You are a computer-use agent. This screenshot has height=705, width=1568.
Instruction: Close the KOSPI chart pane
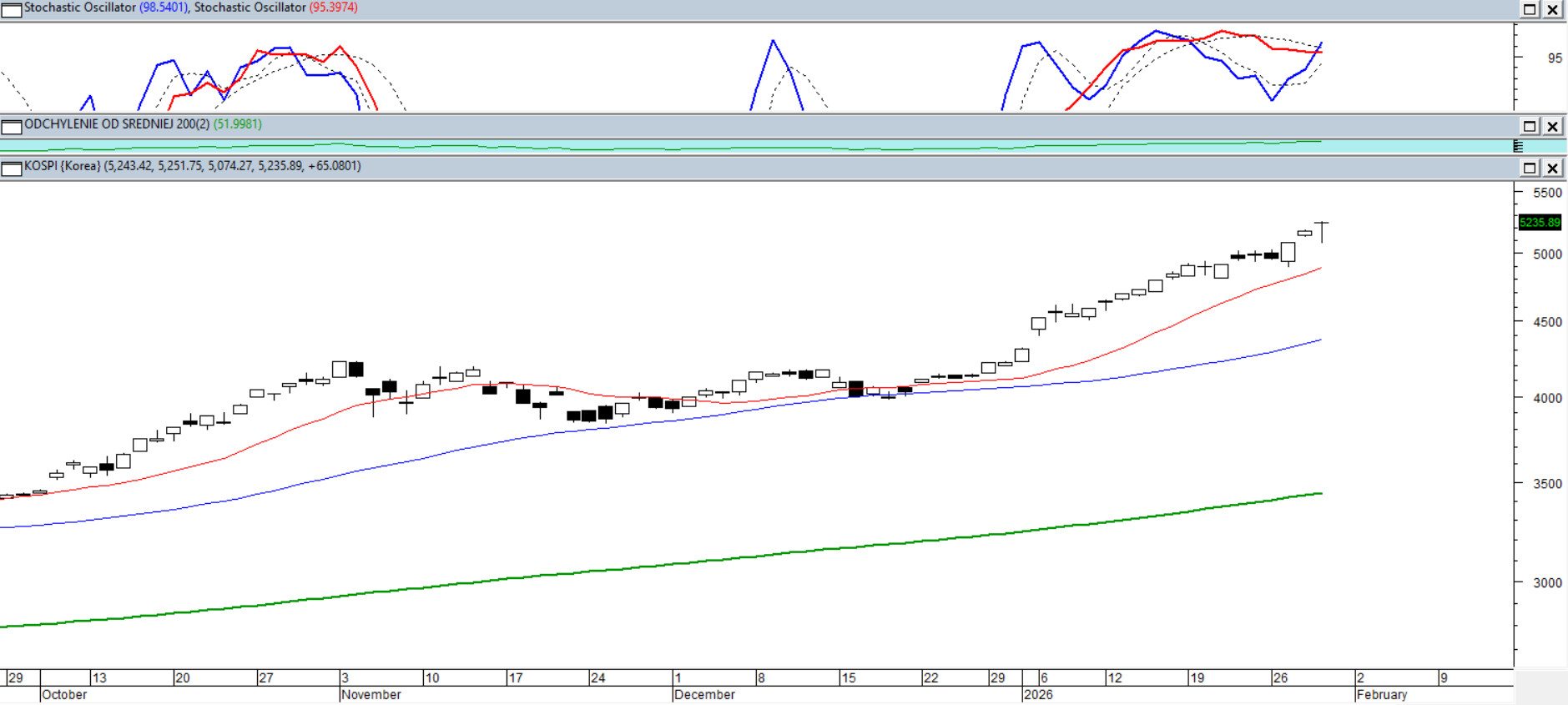(1552, 169)
